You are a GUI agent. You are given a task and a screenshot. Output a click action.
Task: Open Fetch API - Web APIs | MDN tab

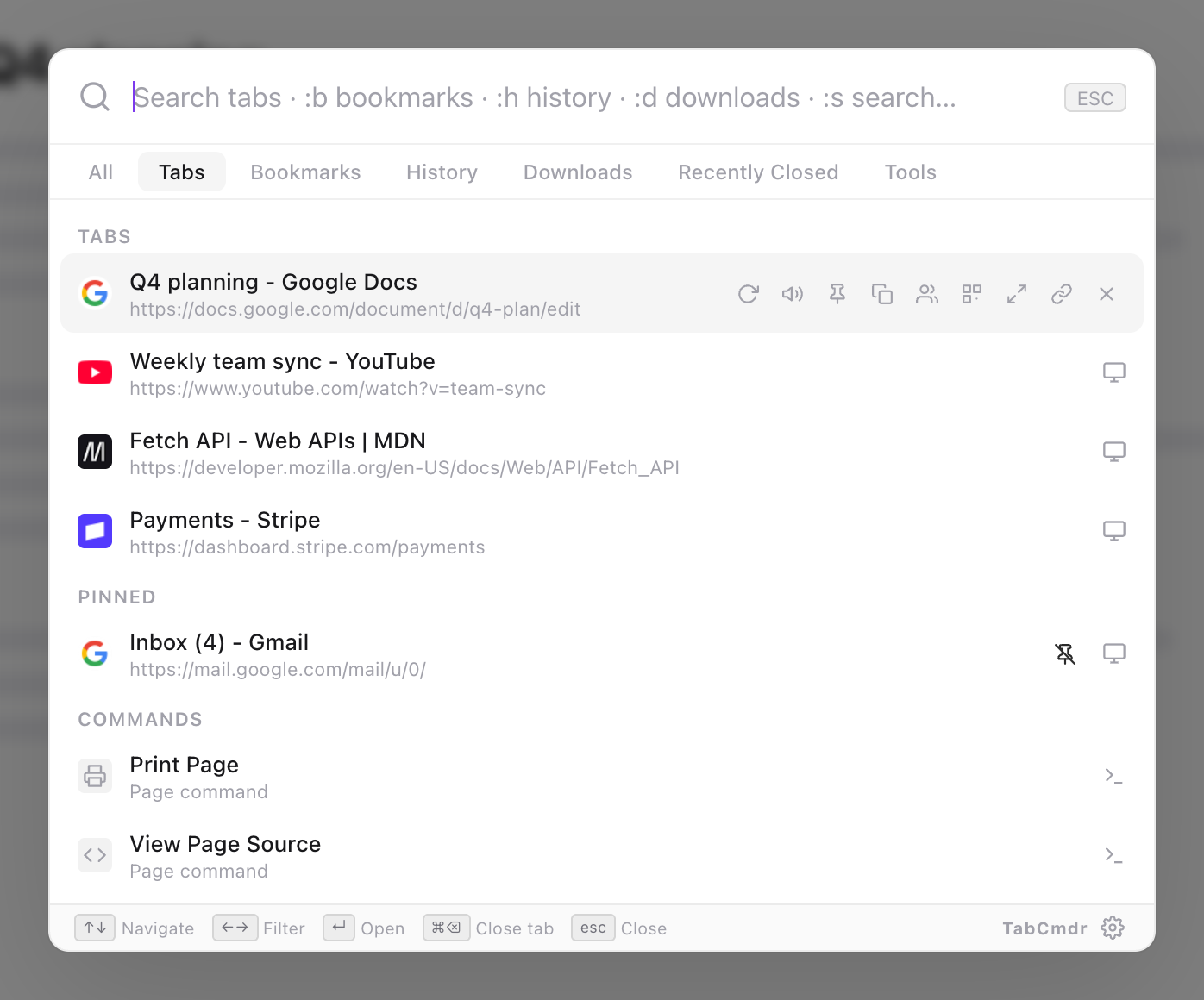tap(602, 452)
